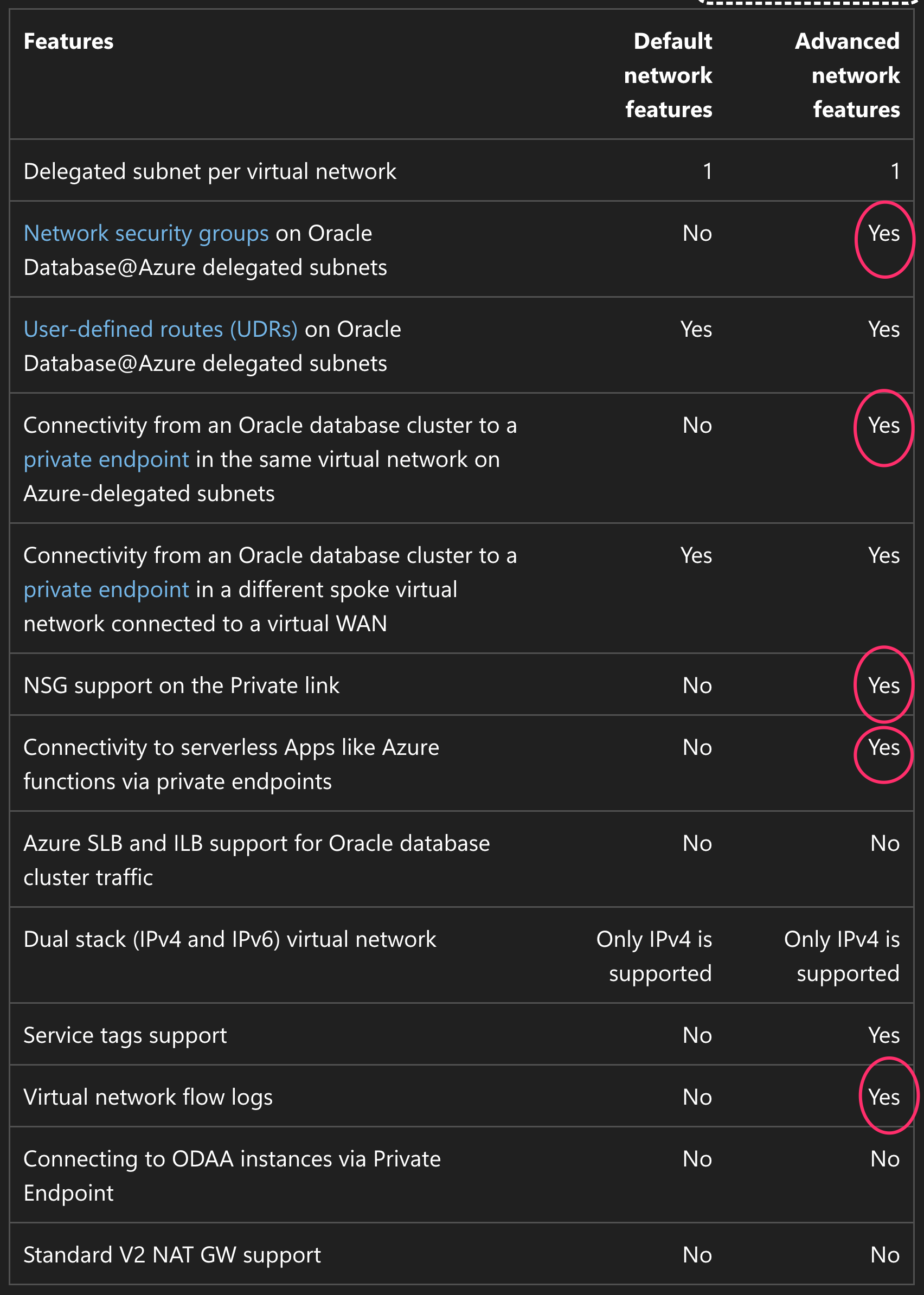Select 'Connecting to ODAA instances via Private Endpoint' text
The width and height of the screenshot is (924, 1295).
click(x=232, y=1176)
